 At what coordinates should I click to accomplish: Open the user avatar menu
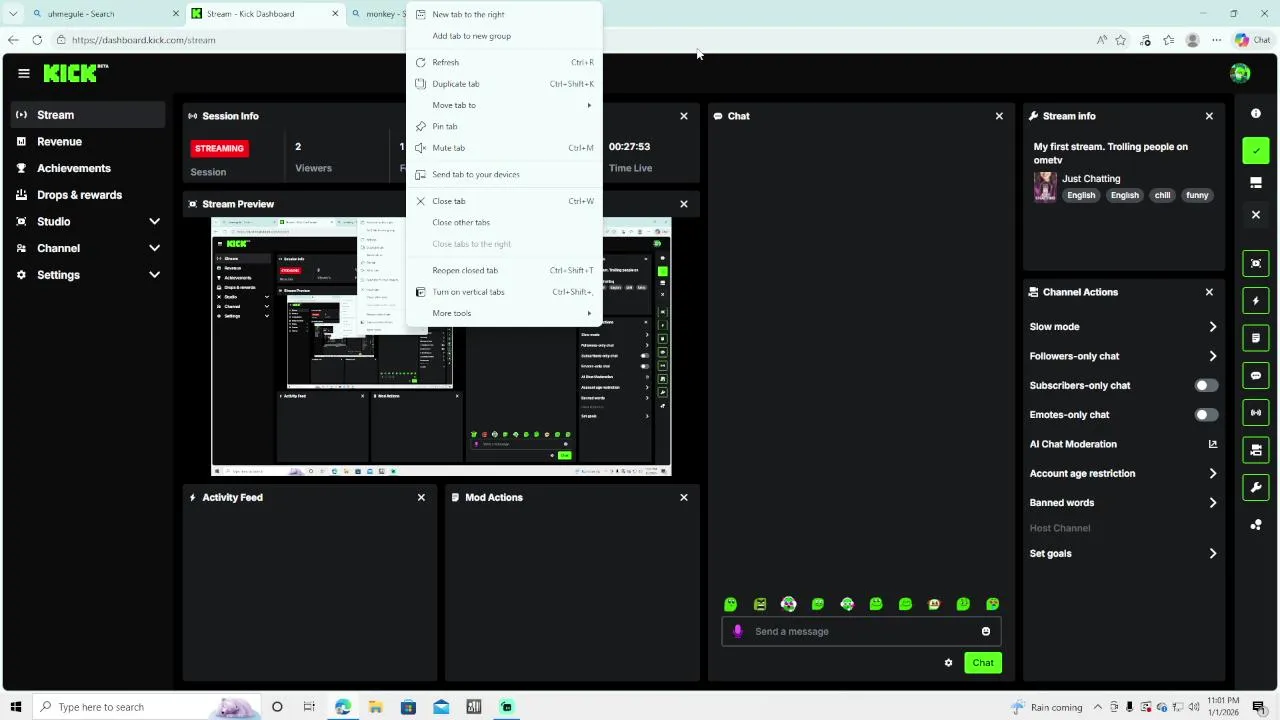[x=1240, y=73]
